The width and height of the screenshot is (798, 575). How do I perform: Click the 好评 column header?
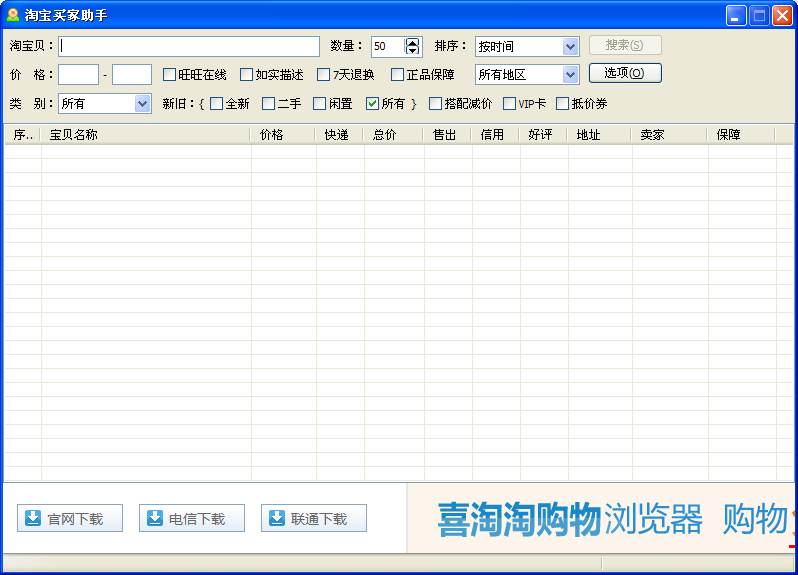[x=543, y=135]
